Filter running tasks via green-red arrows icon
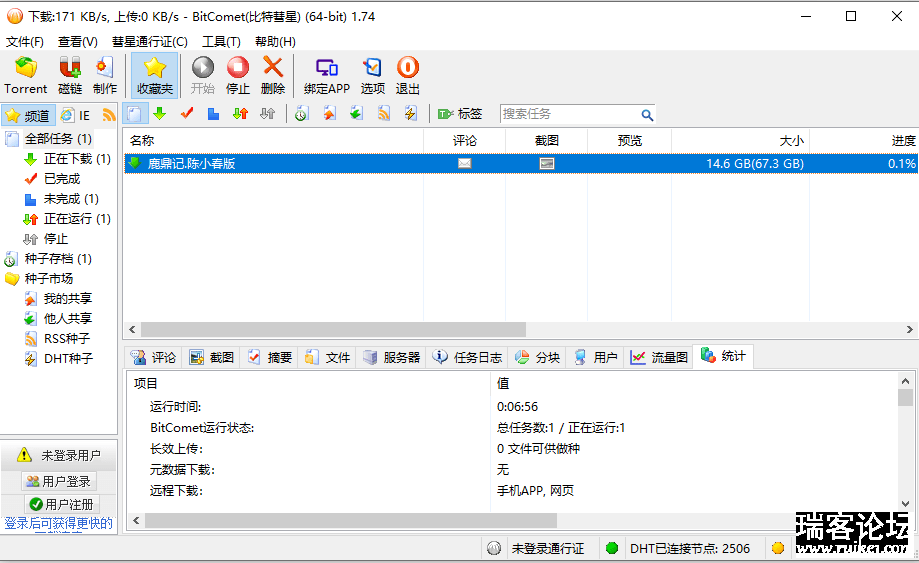 tap(240, 114)
